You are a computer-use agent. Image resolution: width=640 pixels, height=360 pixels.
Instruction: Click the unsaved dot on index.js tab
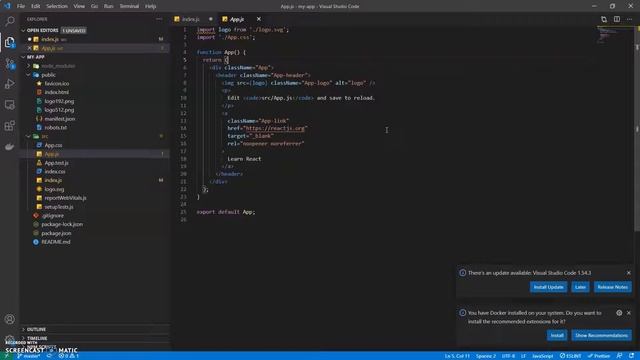pyautogui.click(x=211, y=19)
